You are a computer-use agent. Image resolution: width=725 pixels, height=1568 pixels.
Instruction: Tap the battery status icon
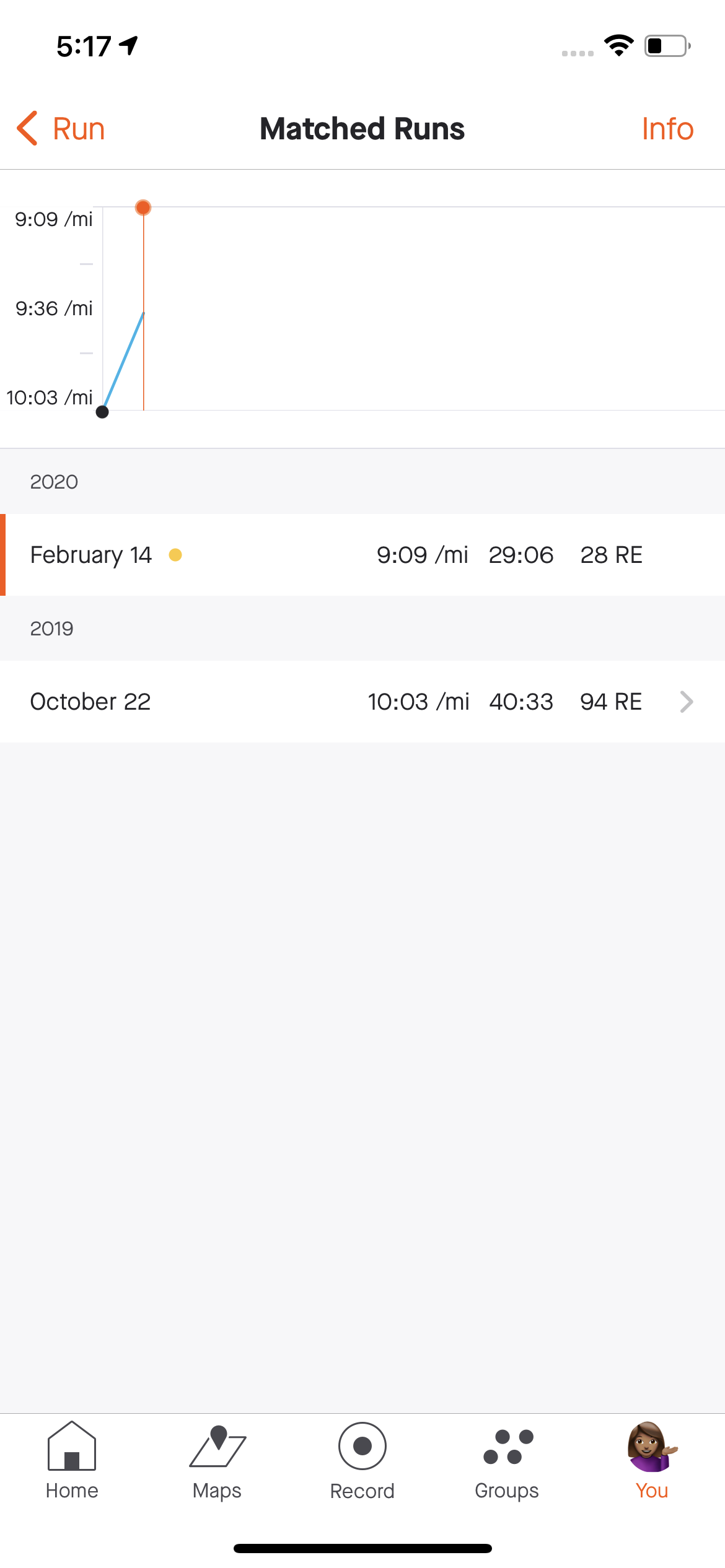pos(668,46)
